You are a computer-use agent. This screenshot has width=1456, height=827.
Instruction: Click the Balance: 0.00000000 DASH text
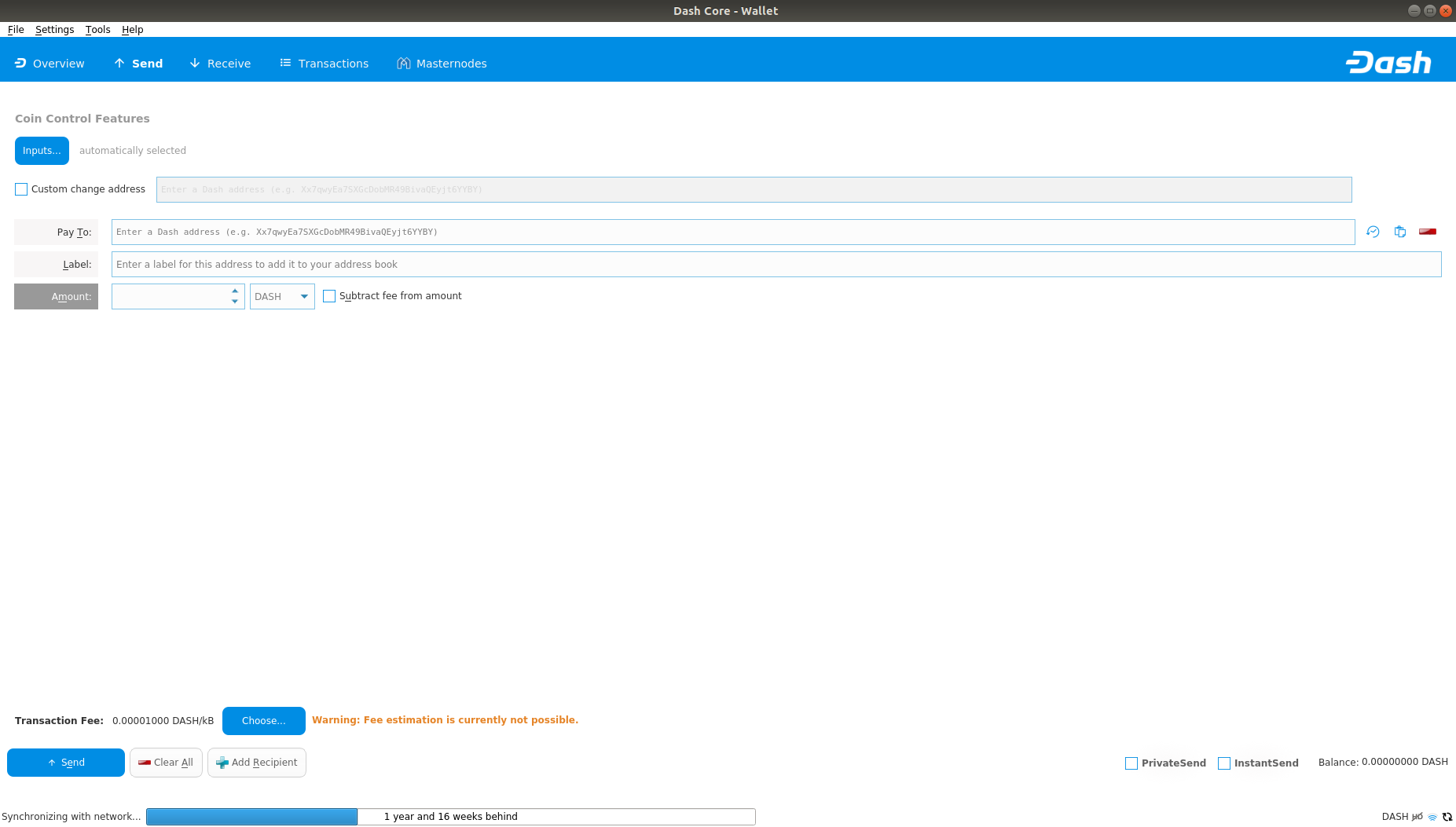point(1383,763)
